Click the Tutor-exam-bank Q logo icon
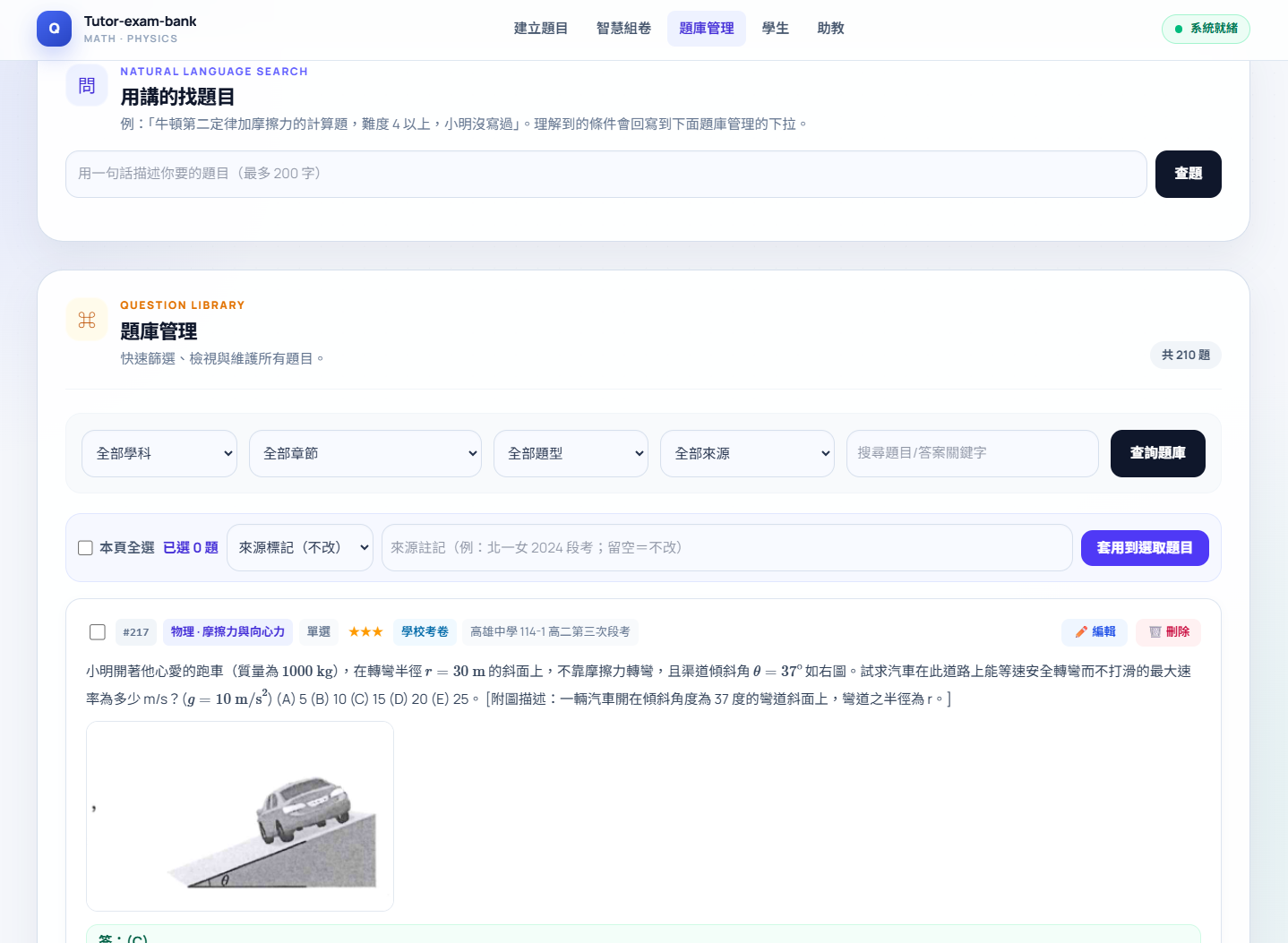 click(54, 29)
